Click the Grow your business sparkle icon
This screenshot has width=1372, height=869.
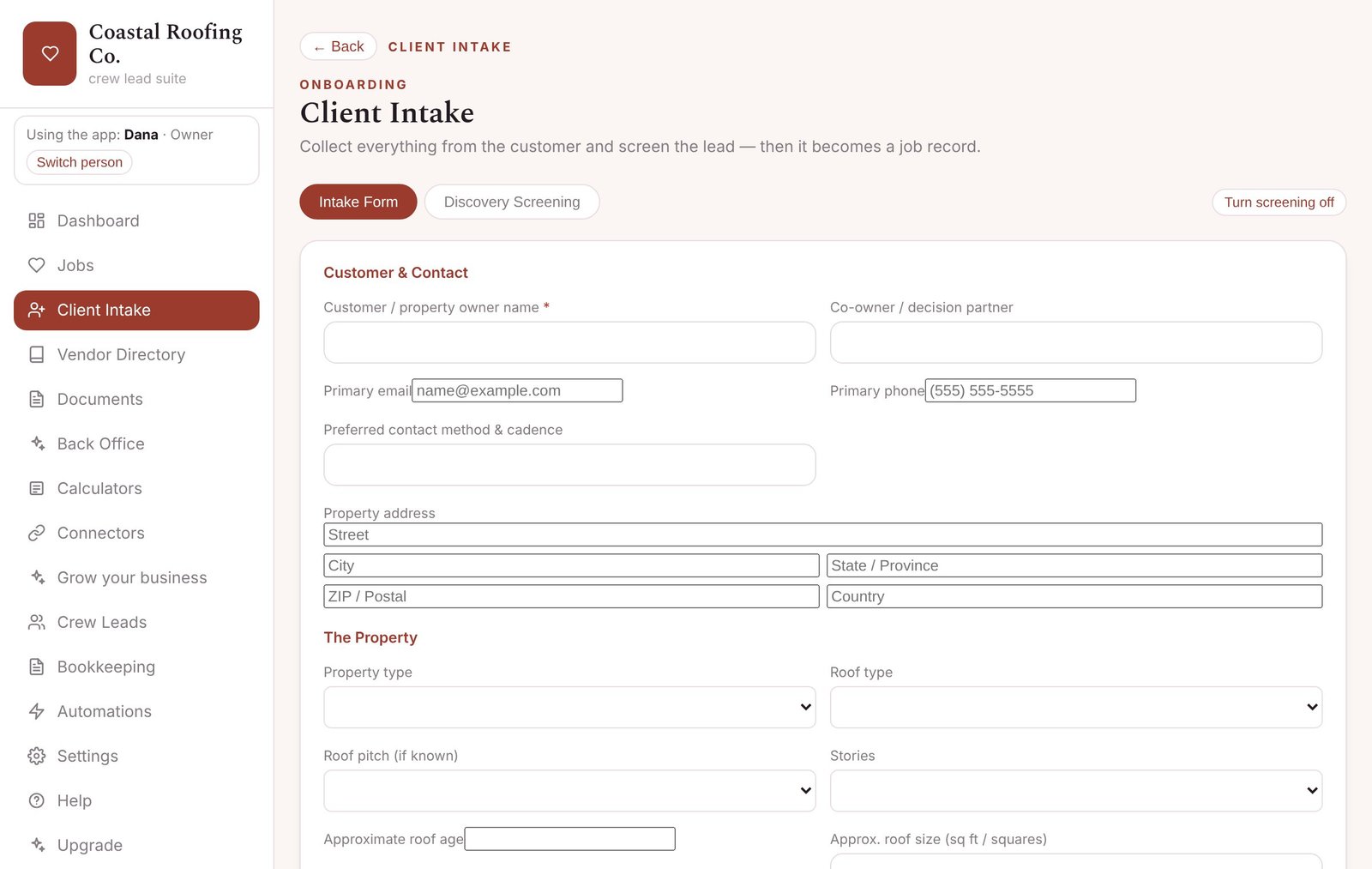(x=36, y=577)
